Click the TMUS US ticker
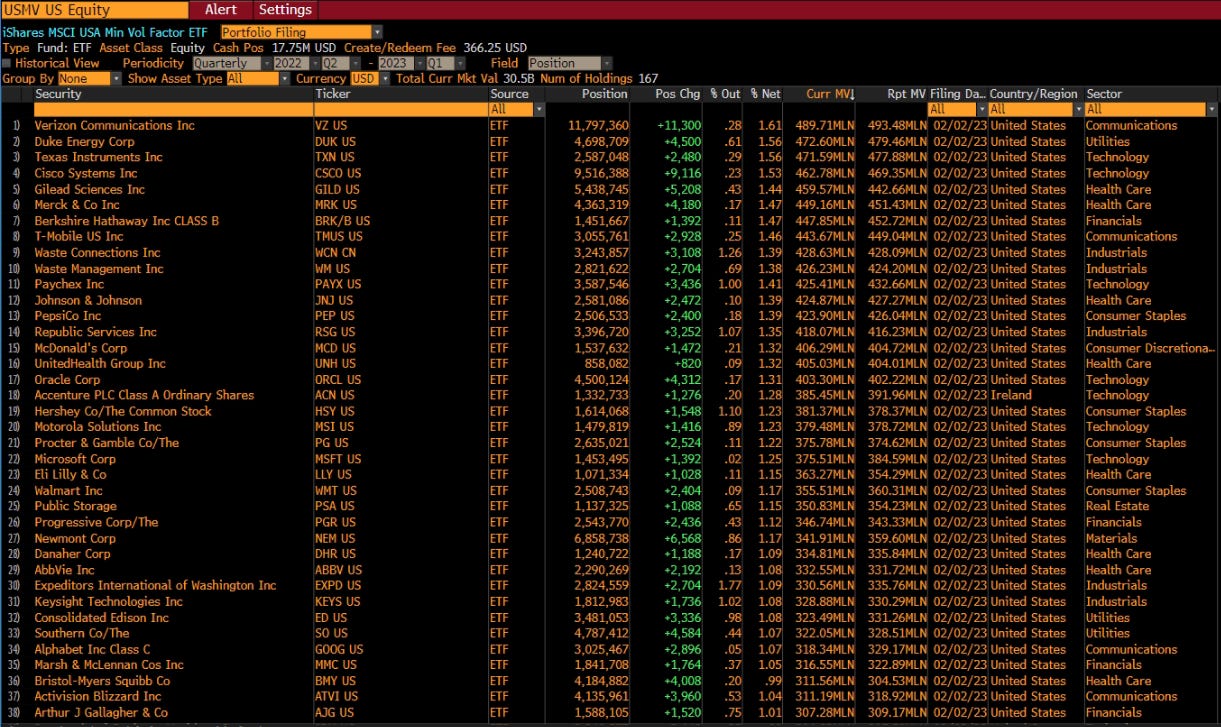 click(339, 236)
